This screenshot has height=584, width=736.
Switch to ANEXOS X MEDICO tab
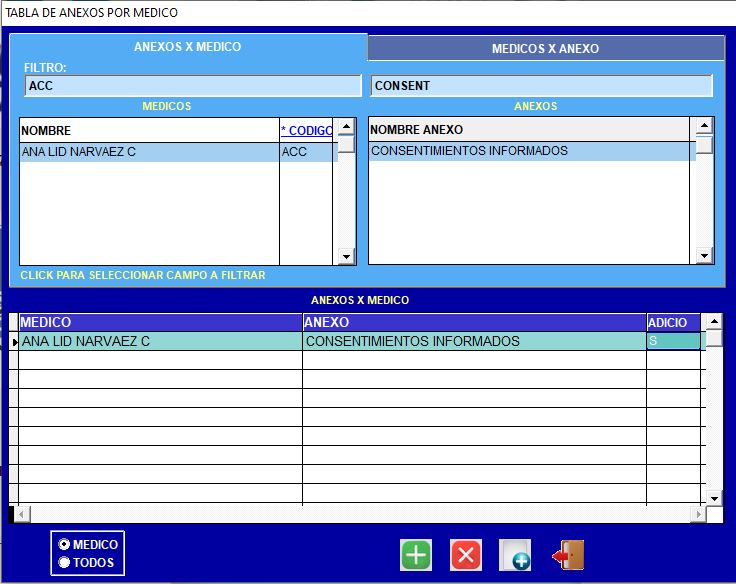pyautogui.click(x=188, y=47)
